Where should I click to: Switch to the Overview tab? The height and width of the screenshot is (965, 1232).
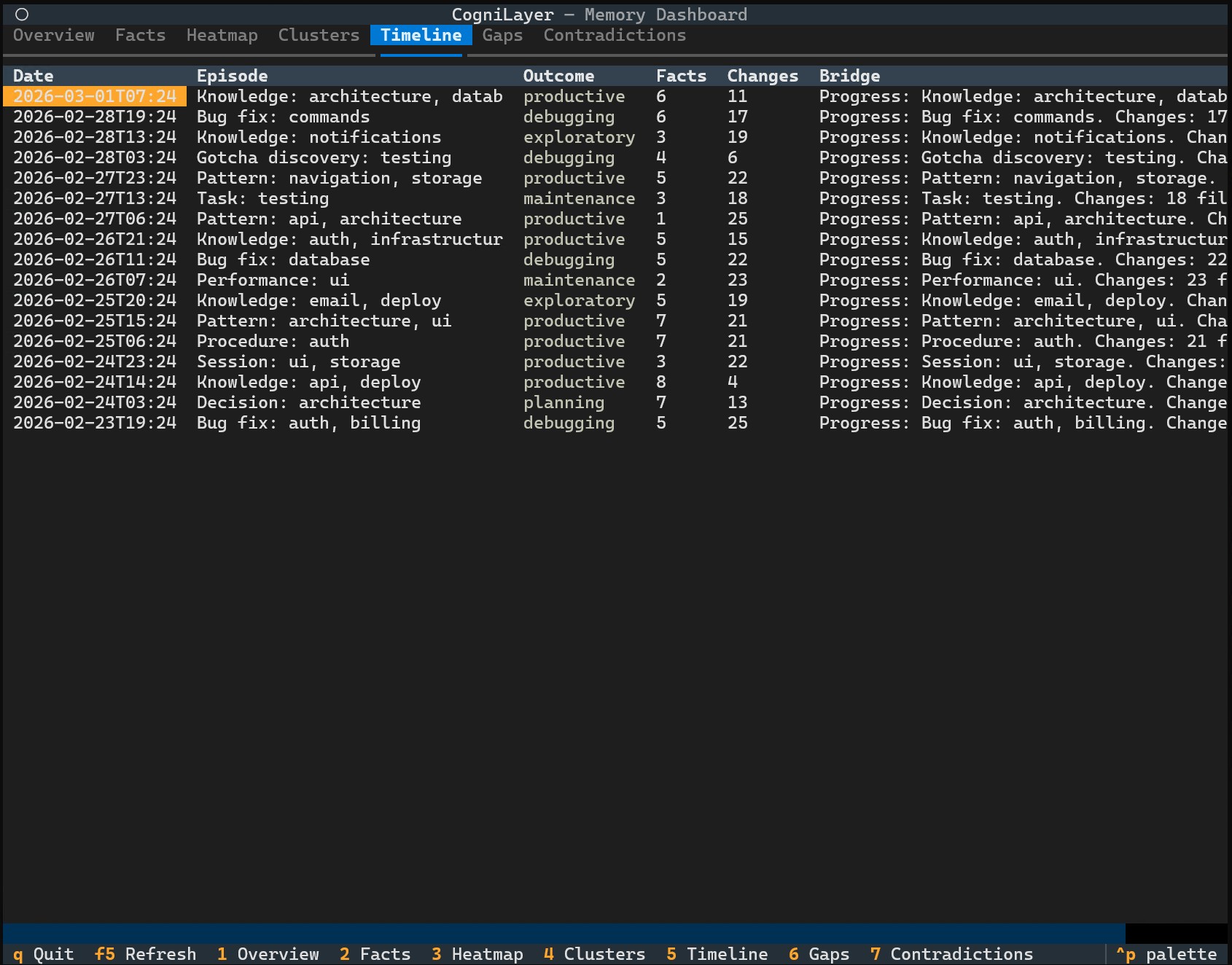click(54, 35)
